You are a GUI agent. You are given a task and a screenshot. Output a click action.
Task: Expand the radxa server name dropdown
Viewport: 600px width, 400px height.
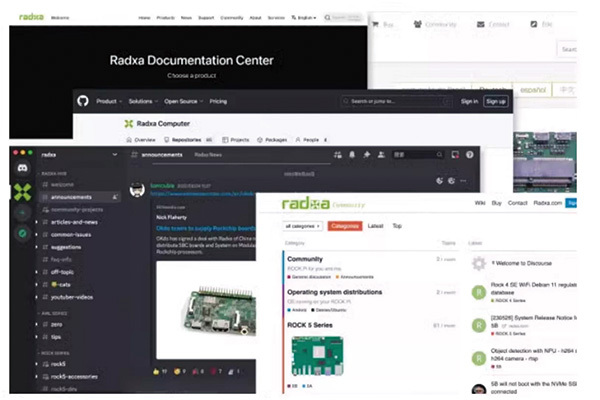[116, 155]
